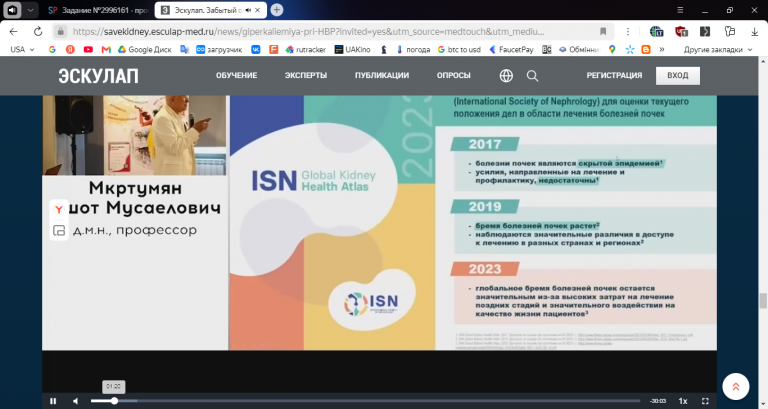Open the ЭКСПЕРТЫ menu item
Image resolution: width=768 pixels, height=409 pixels.
pos(306,75)
